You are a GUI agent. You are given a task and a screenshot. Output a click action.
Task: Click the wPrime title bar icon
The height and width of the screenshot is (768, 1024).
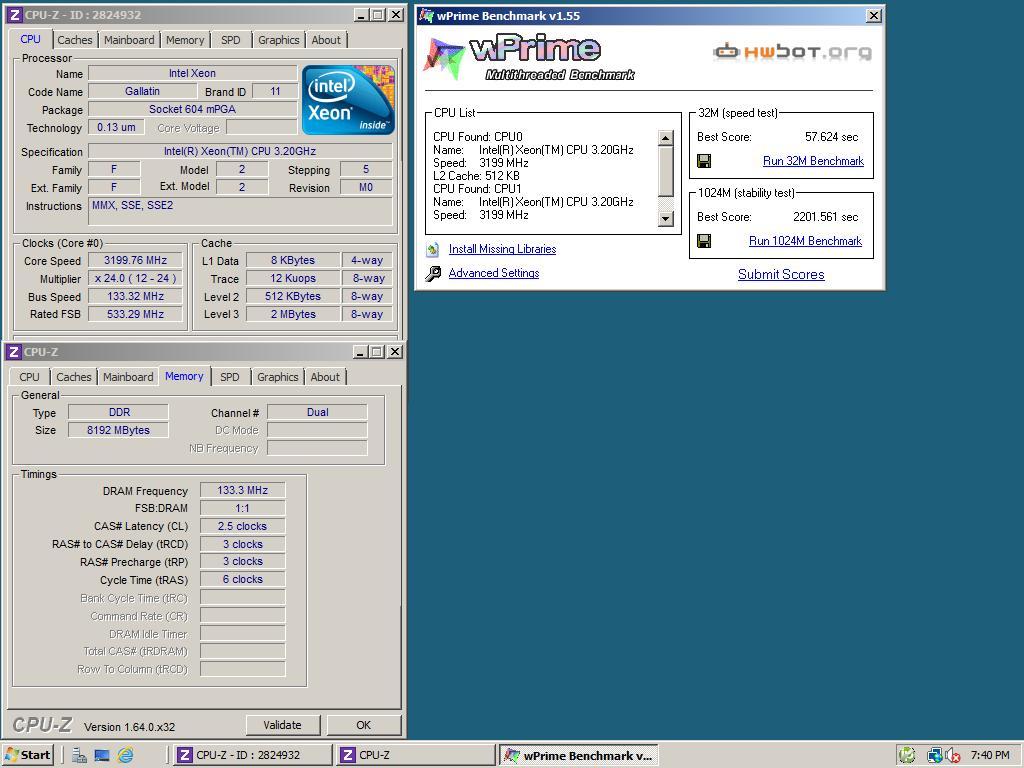pos(426,16)
